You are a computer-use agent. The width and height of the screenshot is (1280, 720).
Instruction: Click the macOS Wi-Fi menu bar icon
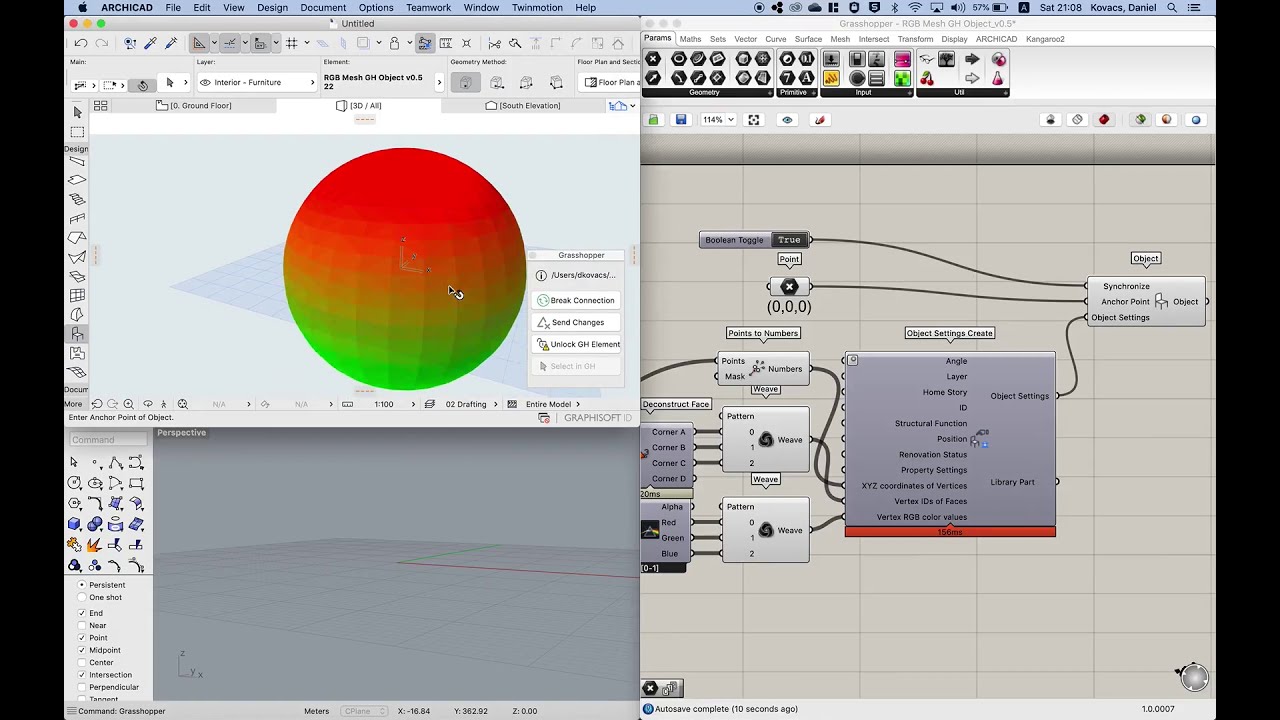(914, 8)
